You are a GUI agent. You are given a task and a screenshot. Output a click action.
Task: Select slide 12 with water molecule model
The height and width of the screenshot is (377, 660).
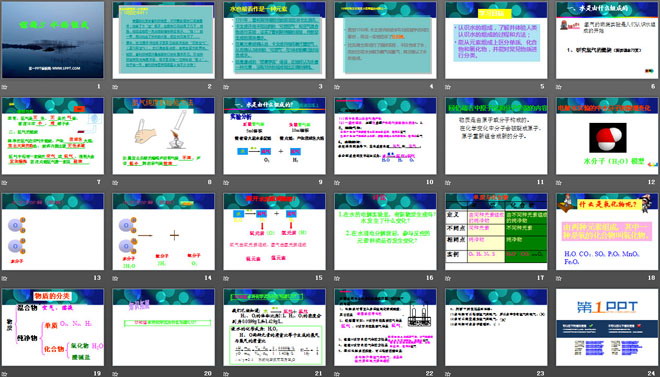(607, 136)
